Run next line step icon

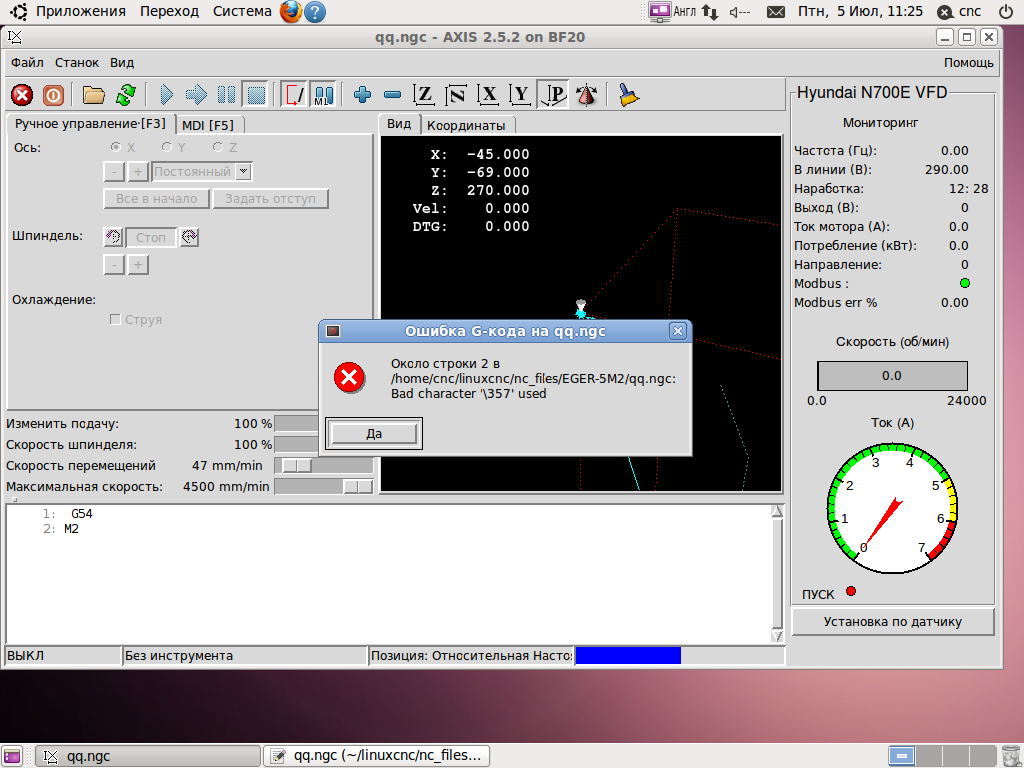[196, 95]
